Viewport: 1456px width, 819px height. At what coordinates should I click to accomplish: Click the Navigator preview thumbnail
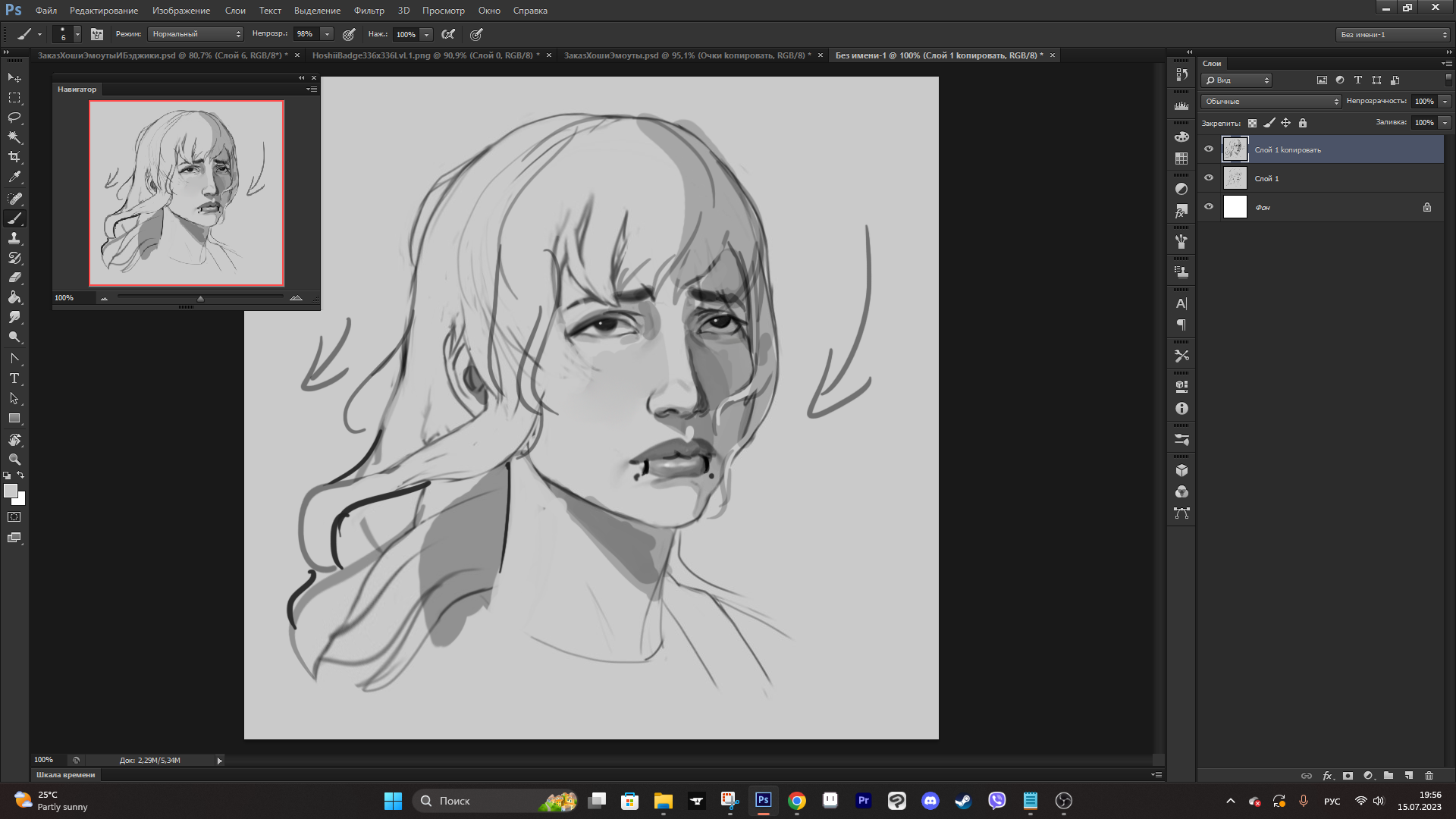coord(187,193)
